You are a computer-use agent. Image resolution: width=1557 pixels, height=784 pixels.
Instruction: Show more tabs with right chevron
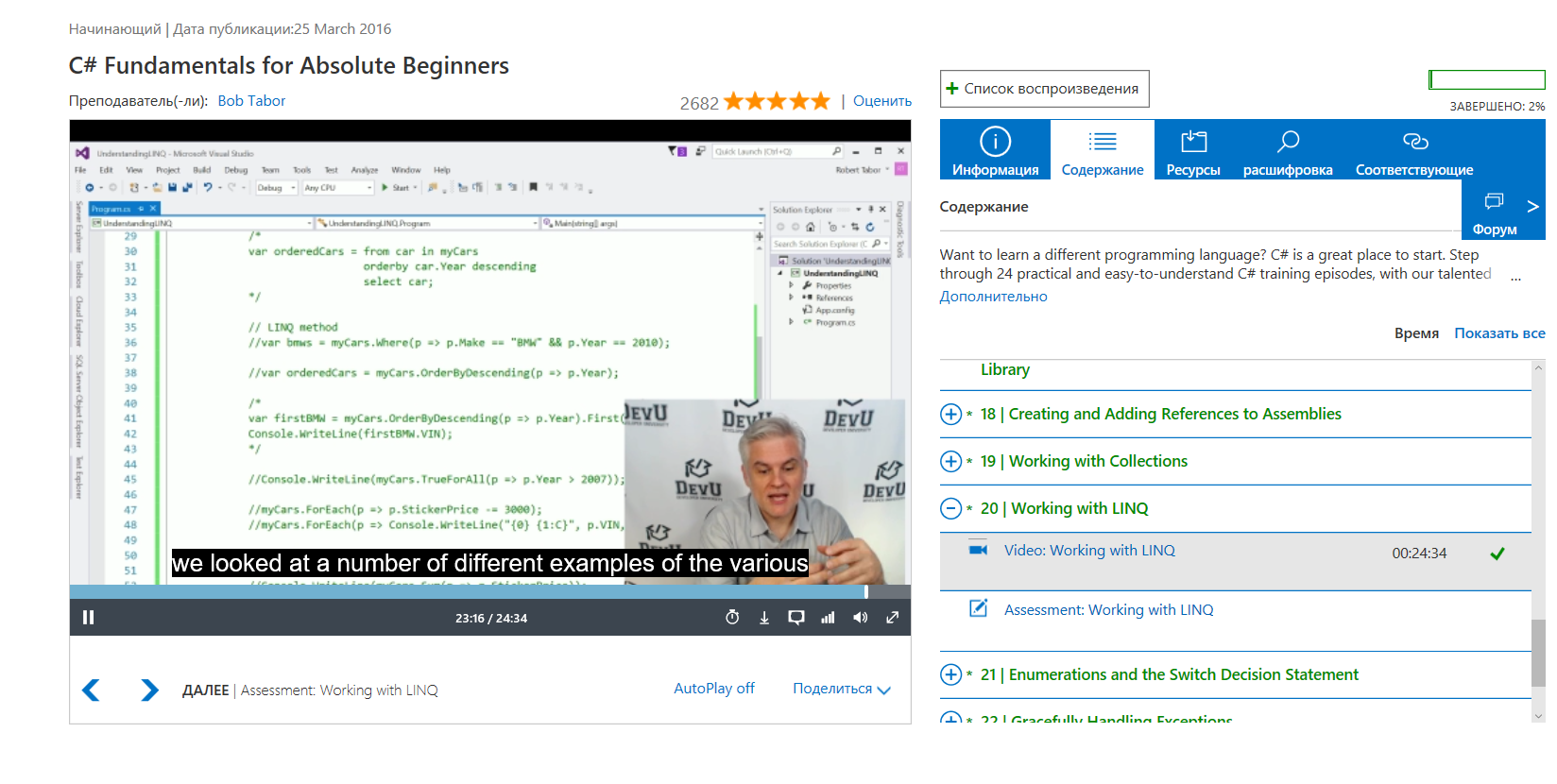pyautogui.click(x=1533, y=206)
